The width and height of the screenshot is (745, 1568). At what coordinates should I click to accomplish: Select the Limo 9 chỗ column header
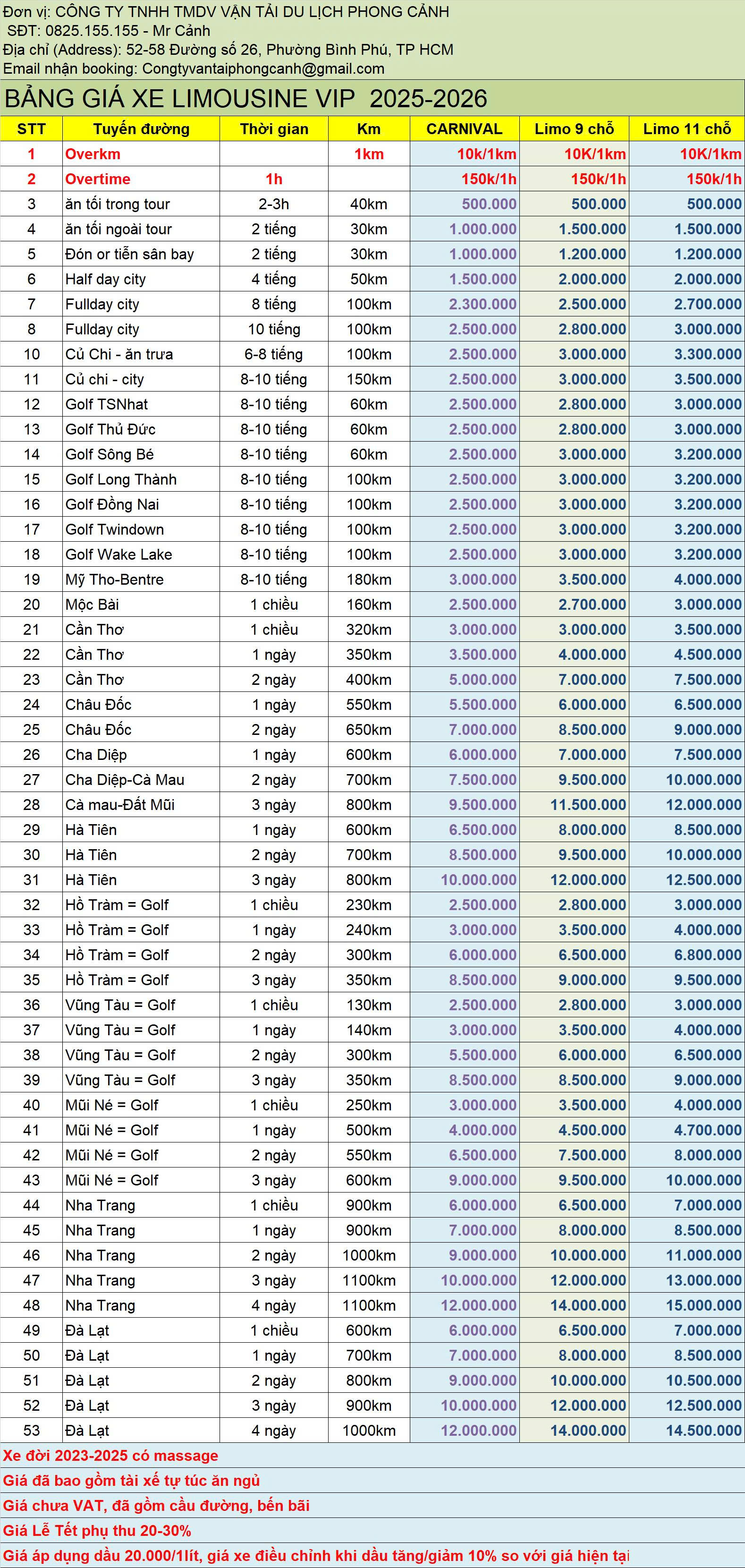click(x=574, y=129)
